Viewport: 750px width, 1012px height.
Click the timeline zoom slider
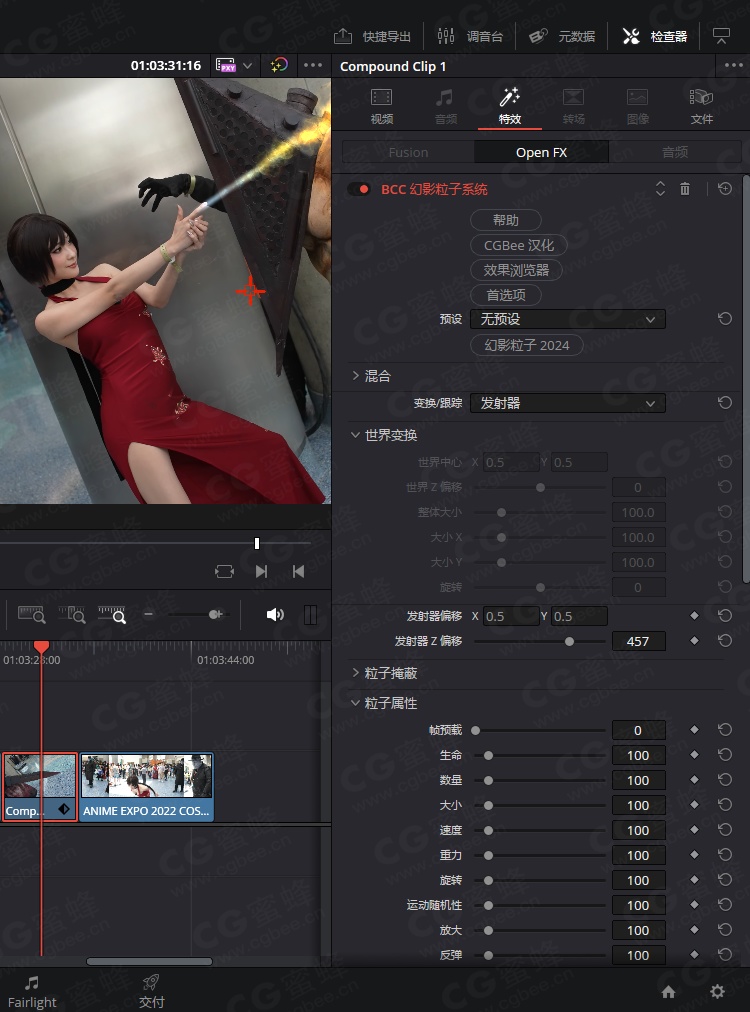pyautogui.click(x=215, y=614)
